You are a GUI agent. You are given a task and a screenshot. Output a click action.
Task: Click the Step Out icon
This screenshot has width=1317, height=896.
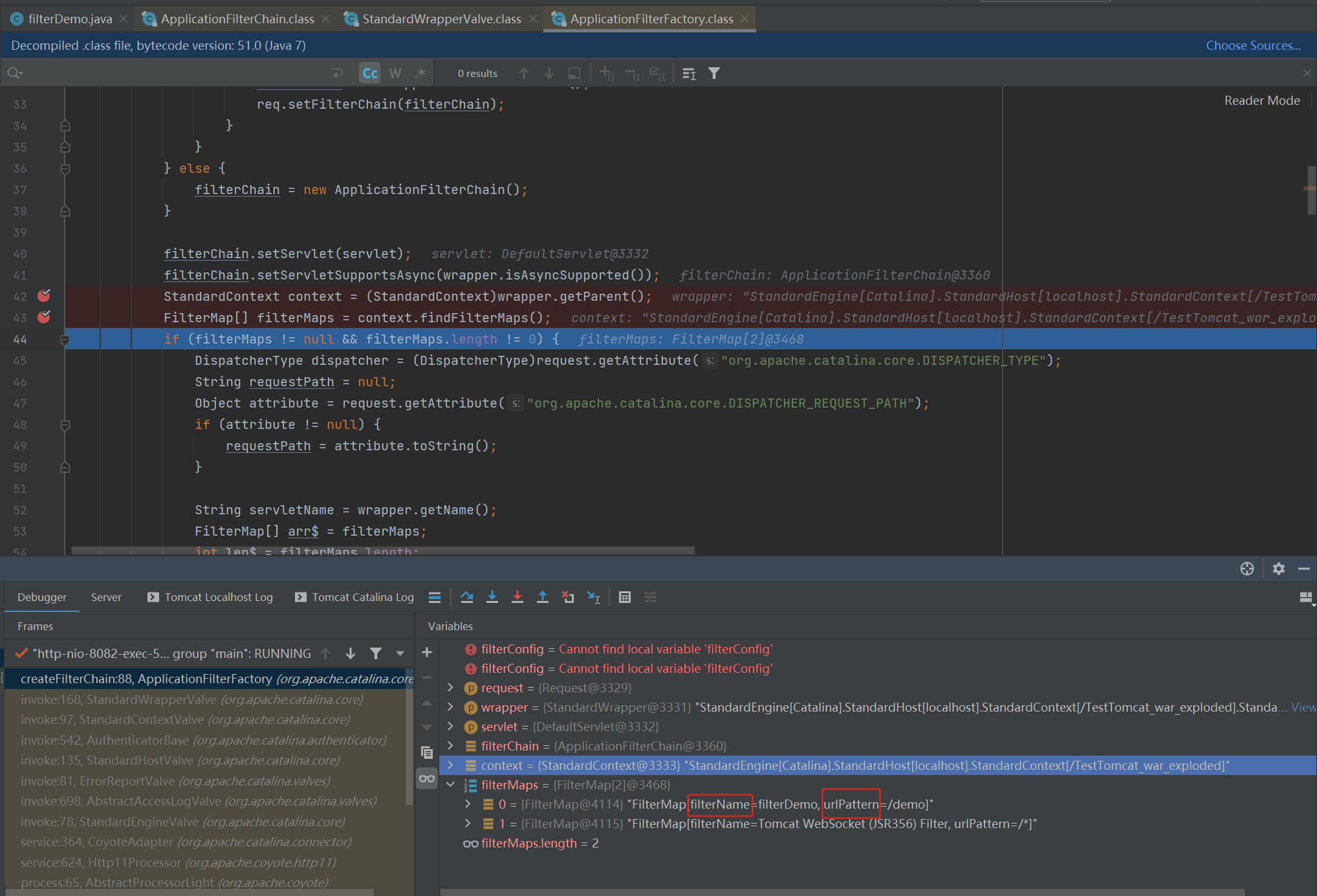click(542, 597)
